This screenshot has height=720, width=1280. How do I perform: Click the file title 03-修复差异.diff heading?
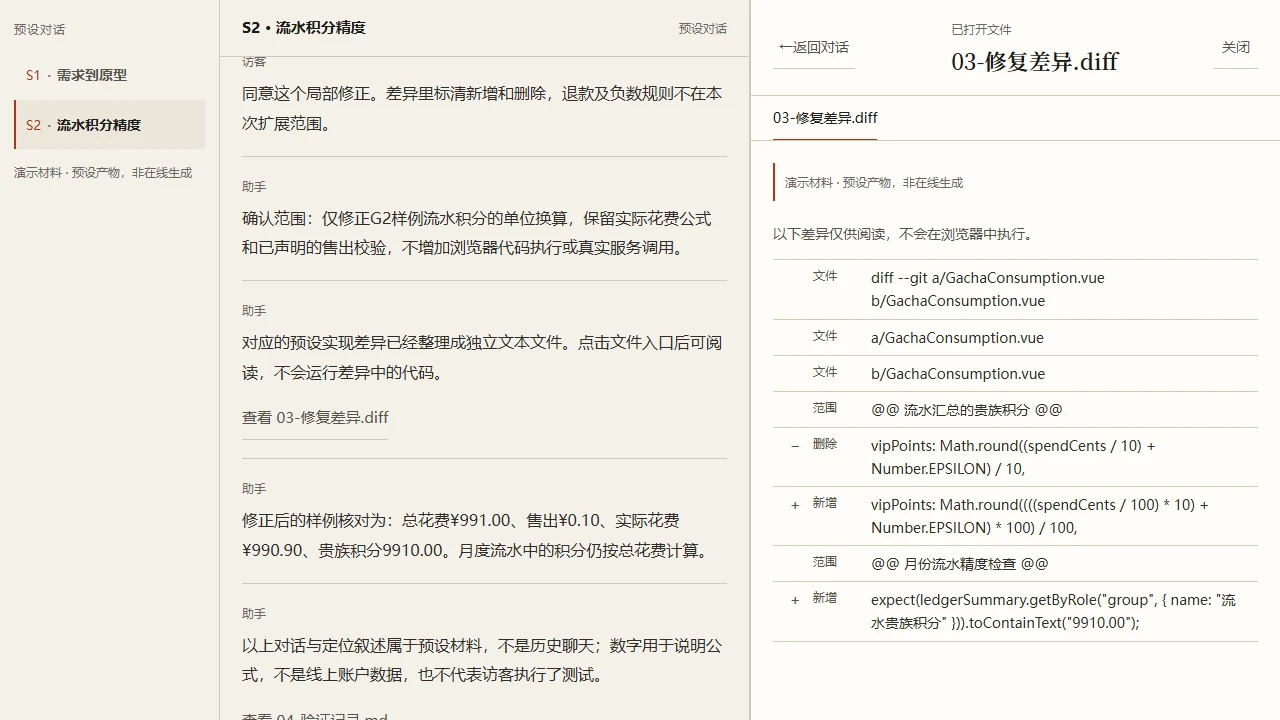pyautogui.click(x=1035, y=62)
